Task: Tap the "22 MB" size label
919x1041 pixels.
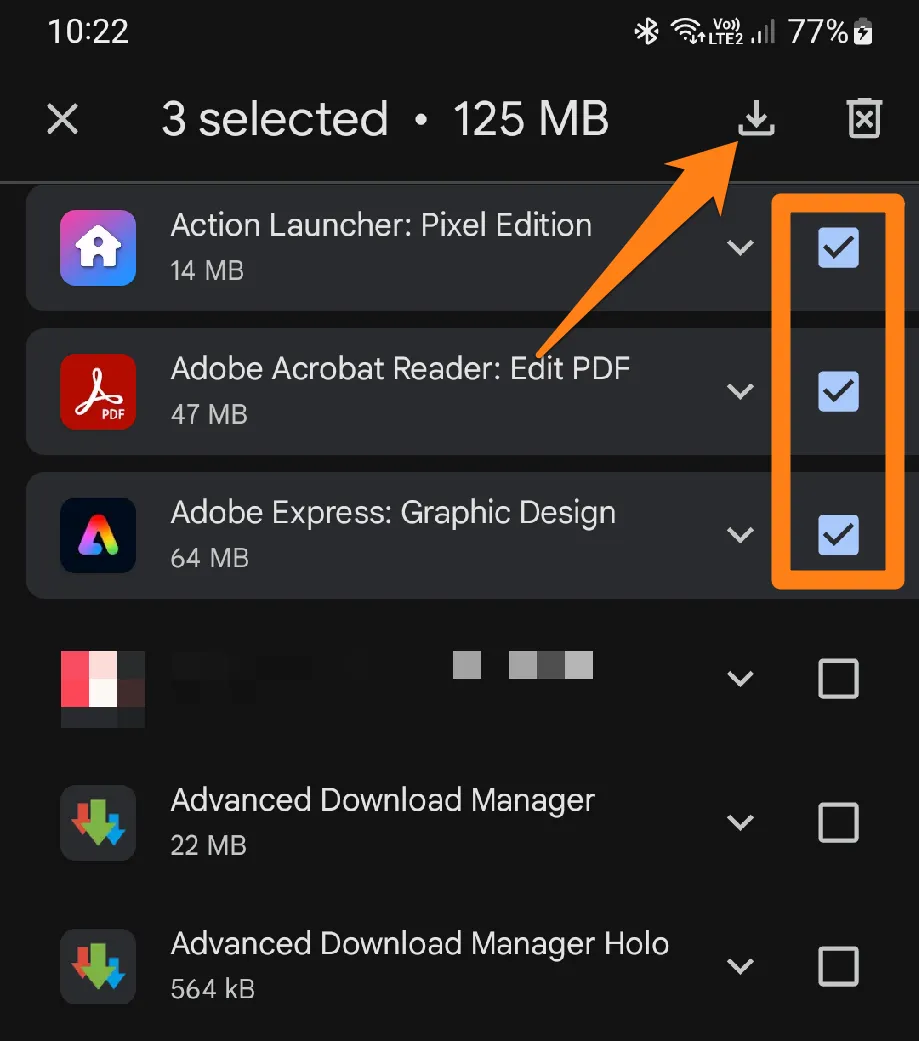Action: 209,846
